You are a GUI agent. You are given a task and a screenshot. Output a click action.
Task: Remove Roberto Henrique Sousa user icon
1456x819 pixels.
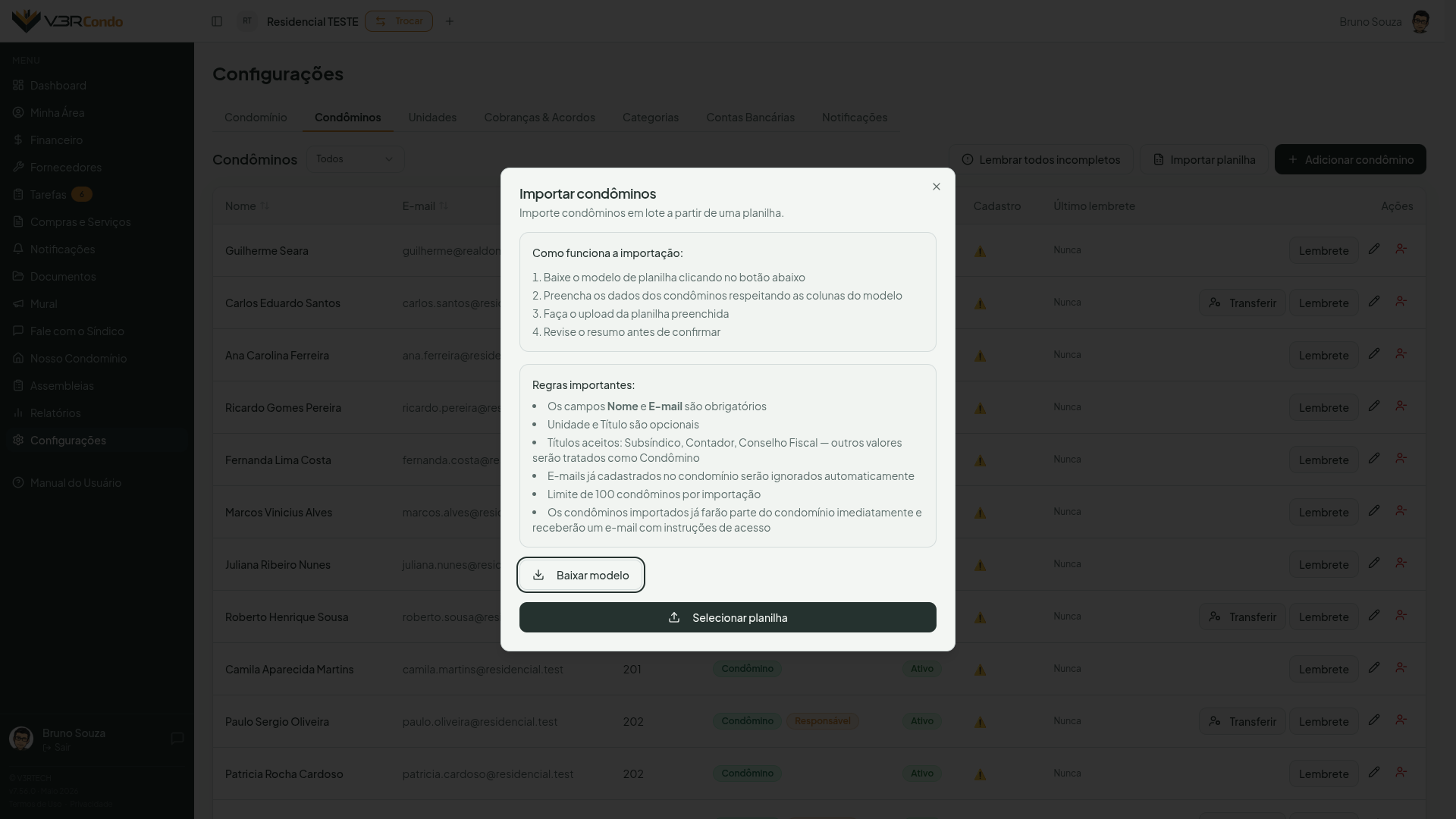click(x=1401, y=615)
